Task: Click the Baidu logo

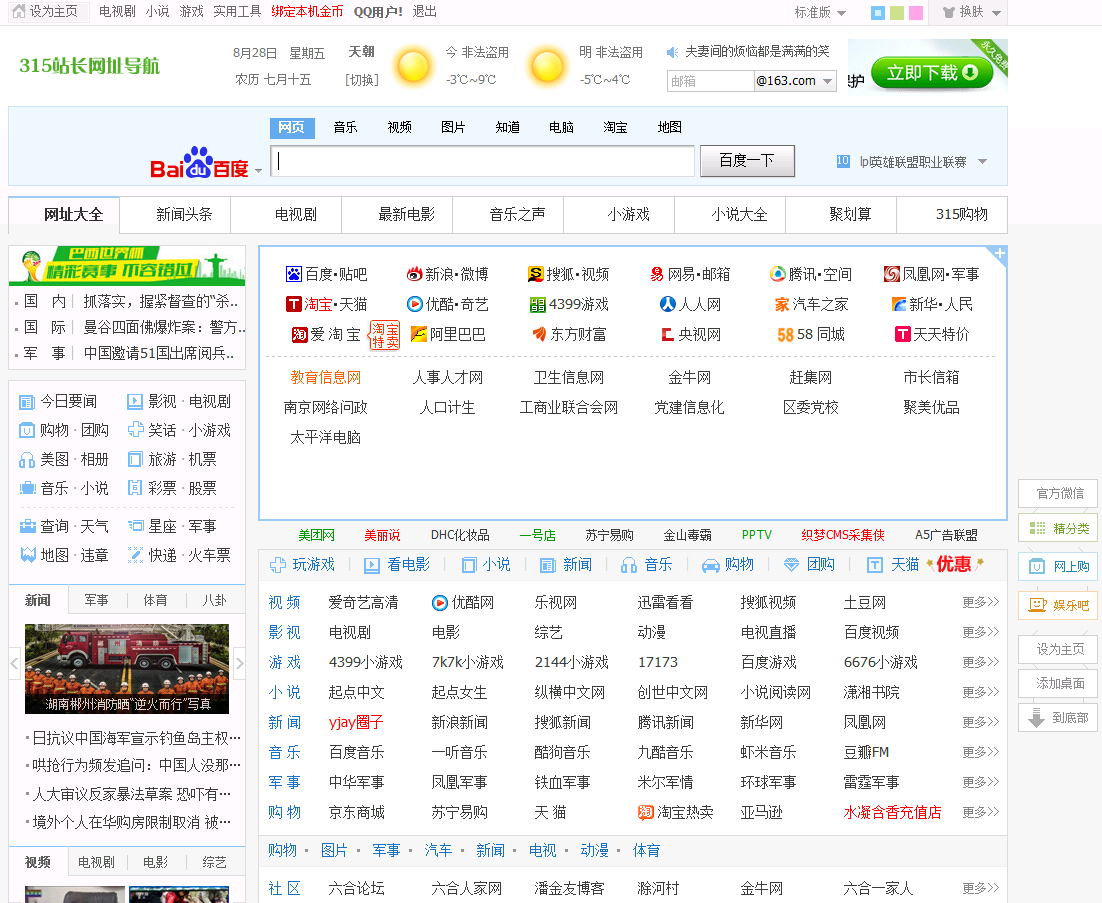Action: point(199,163)
